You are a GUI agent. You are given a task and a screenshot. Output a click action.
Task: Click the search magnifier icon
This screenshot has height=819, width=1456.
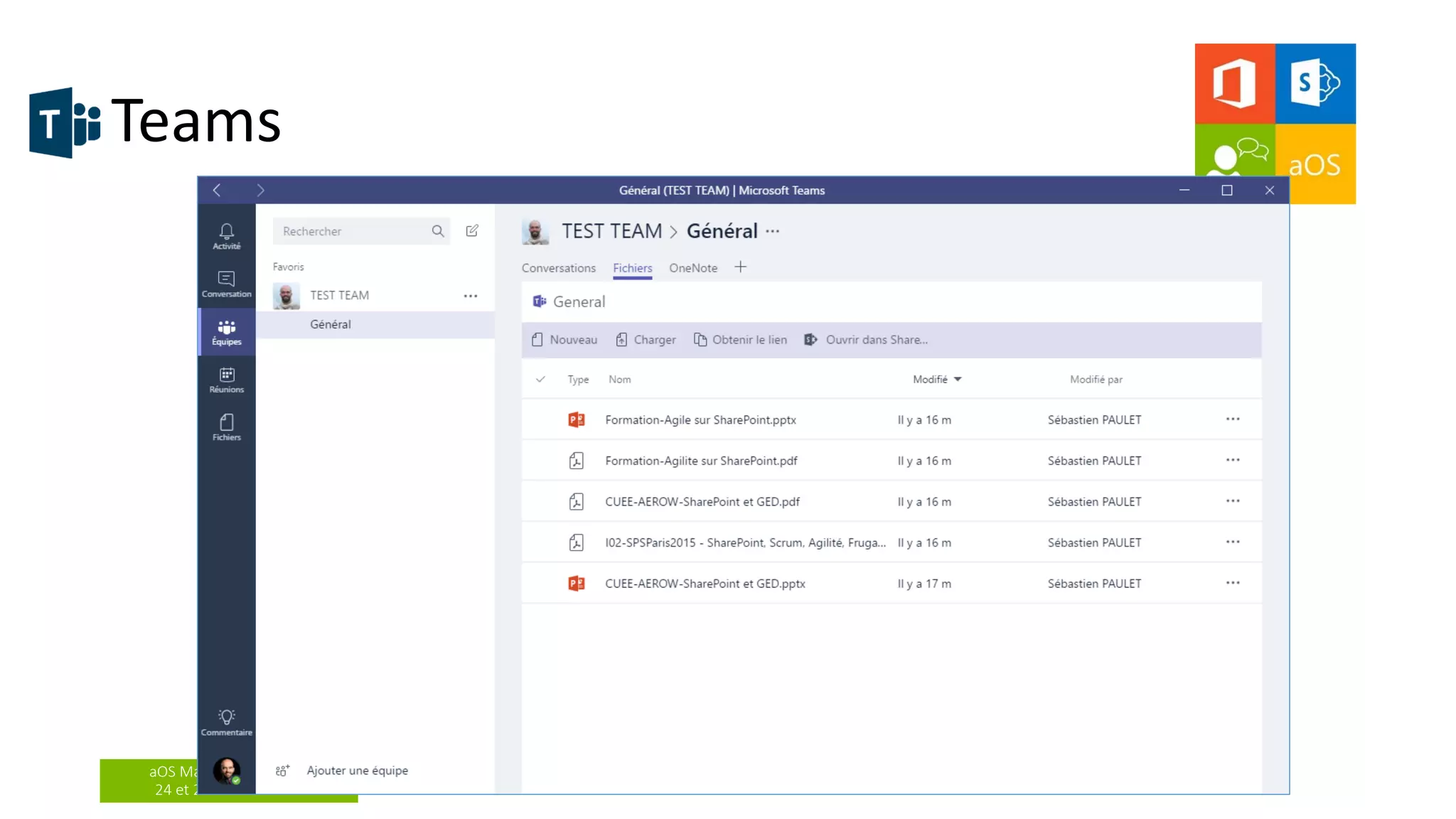point(437,231)
